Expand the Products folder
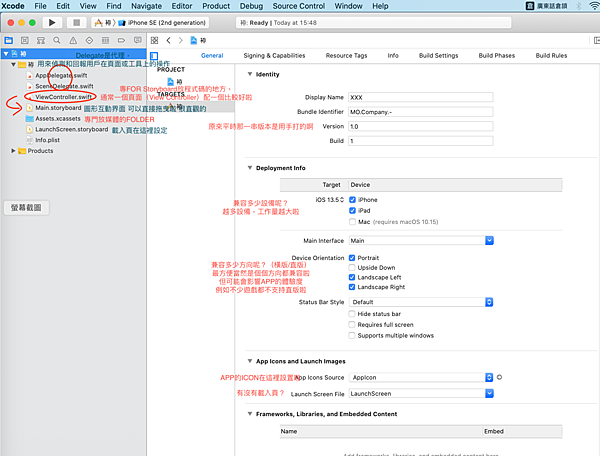 click(13, 151)
